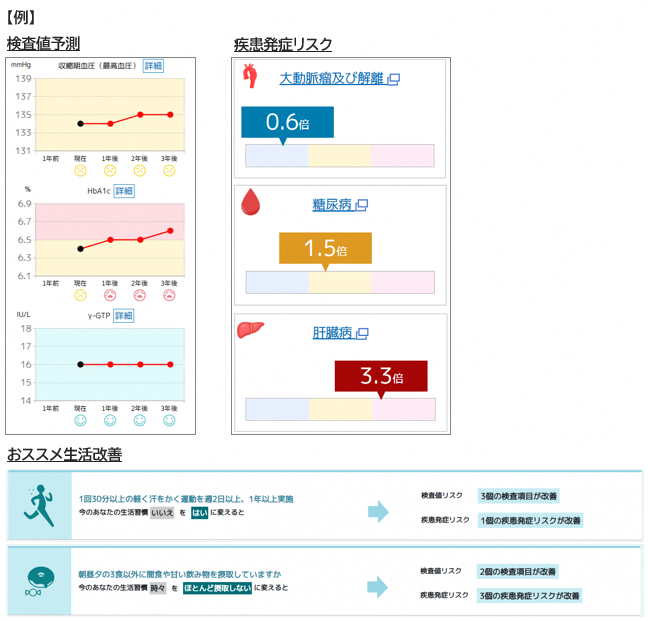Click HbA1c yellow face icon under 現在

(x=80, y=295)
